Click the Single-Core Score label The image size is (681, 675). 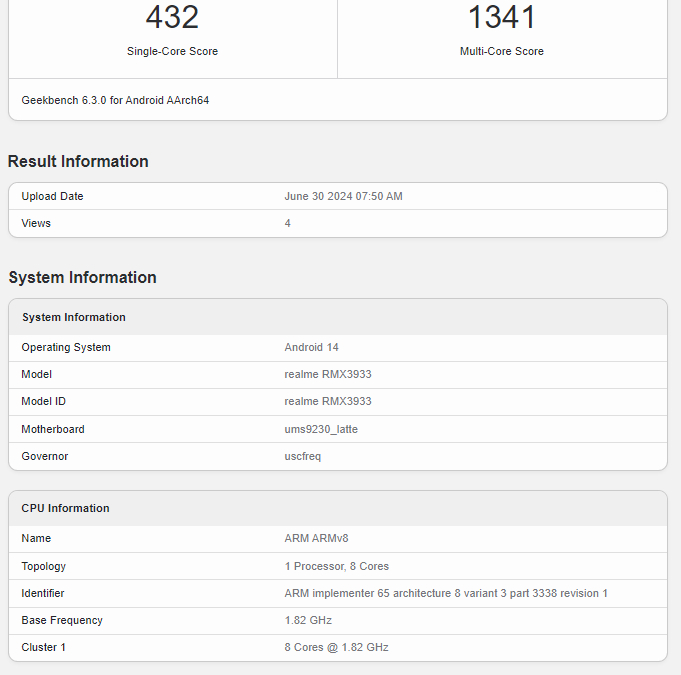coord(172,51)
